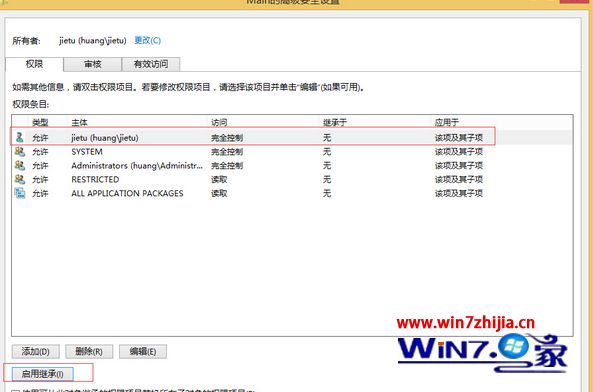Click the 类型 column header
Image resolution: width=593 pixels, height=392 pixels.
40,122
